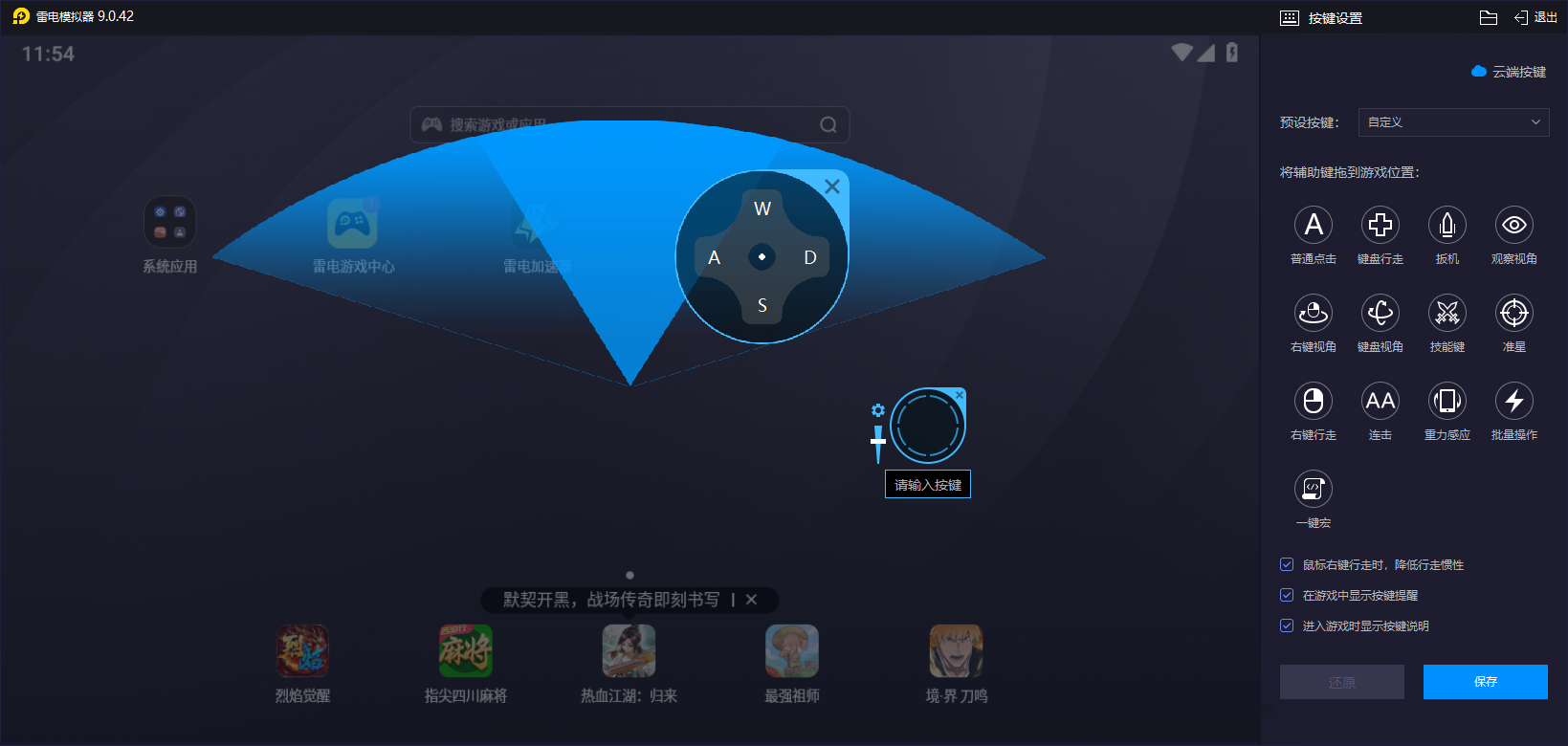Toggle 在游戏中显示按键提醒 checkbox
Image resolution: width=1568 pixels, height=746 pixels.
point(1287,595)
